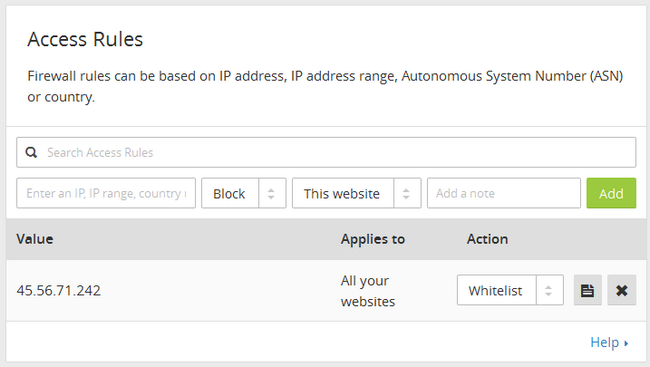Focus the Search Access Rules field

tap(326, 153)
